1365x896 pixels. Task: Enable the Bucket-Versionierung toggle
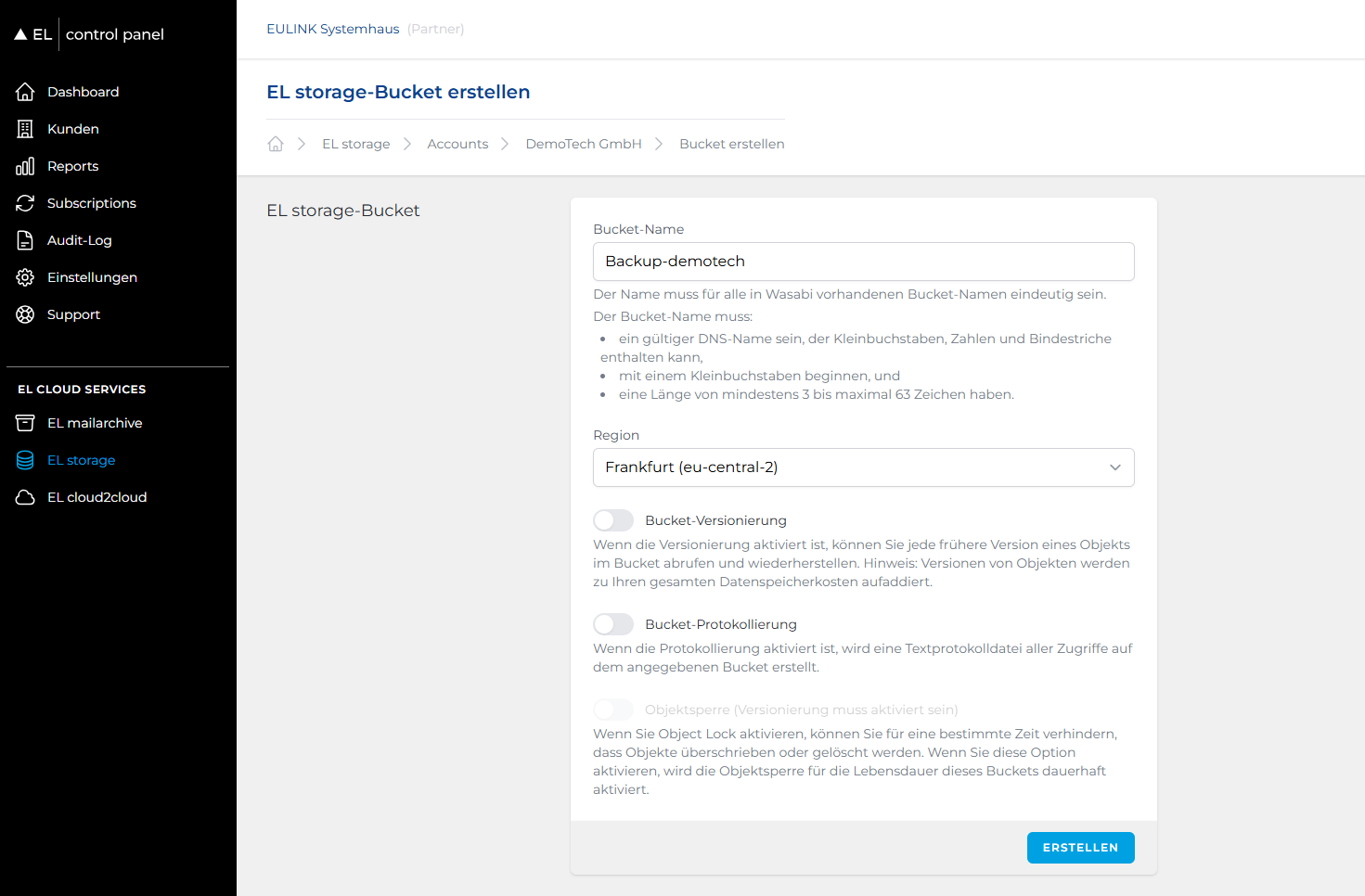pos(613,520)
